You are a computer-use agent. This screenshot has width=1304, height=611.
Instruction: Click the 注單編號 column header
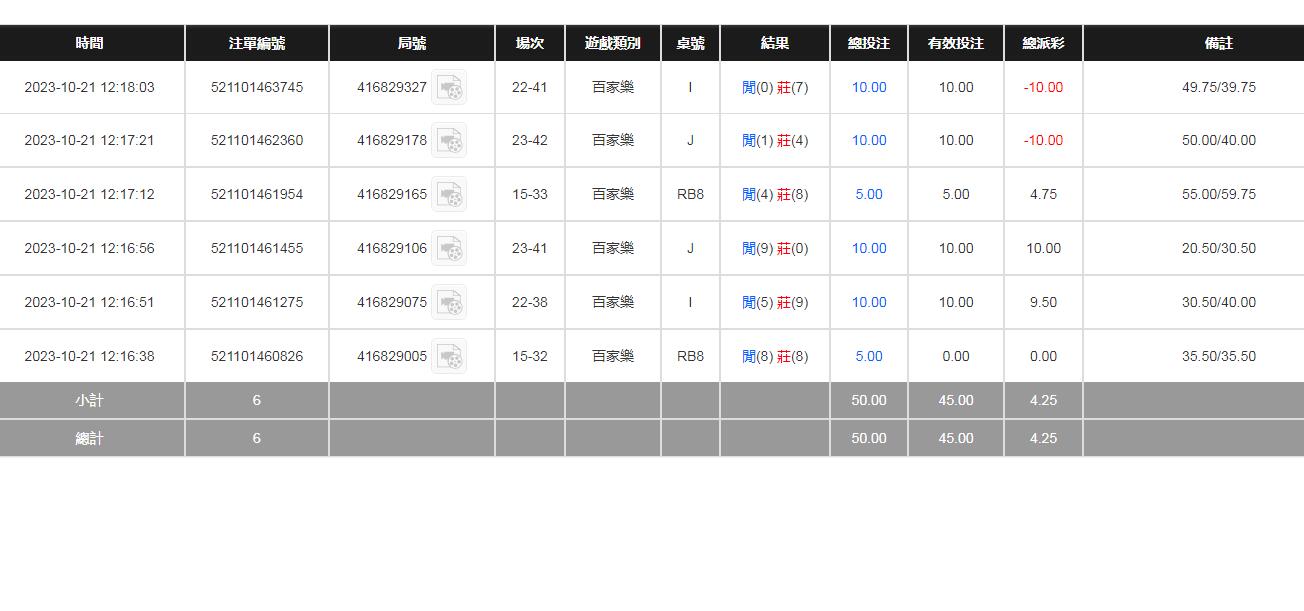pyautogui.click(x=257, y=44)
